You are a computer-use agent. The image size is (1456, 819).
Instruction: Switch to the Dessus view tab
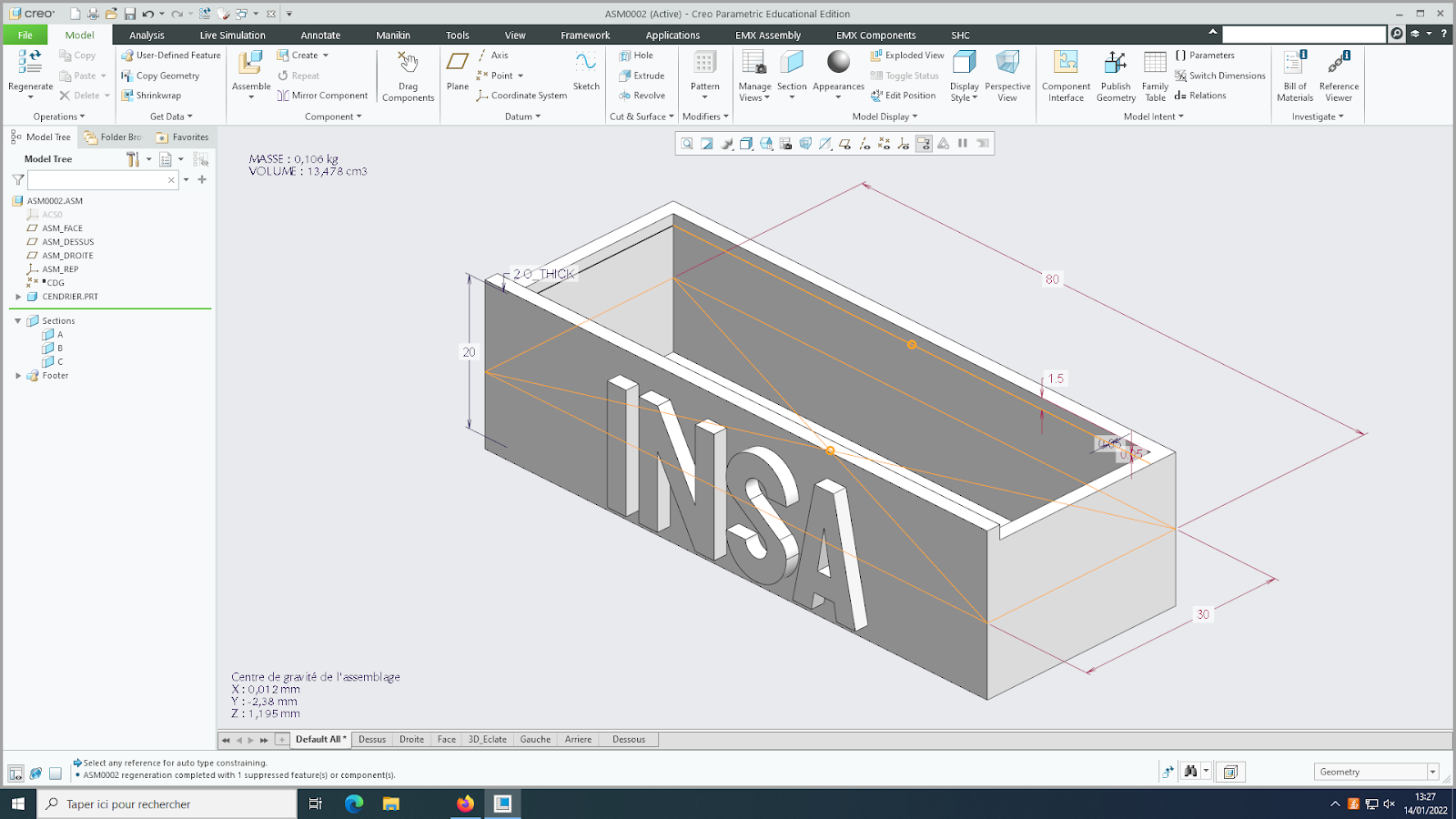[372, 740]
